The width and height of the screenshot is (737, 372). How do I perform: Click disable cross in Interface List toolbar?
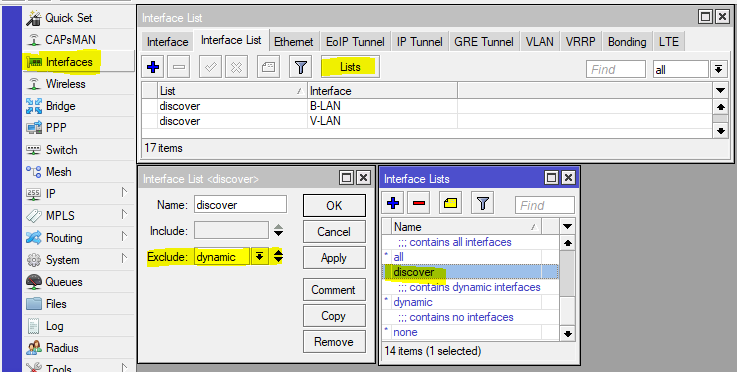[236, 67]
